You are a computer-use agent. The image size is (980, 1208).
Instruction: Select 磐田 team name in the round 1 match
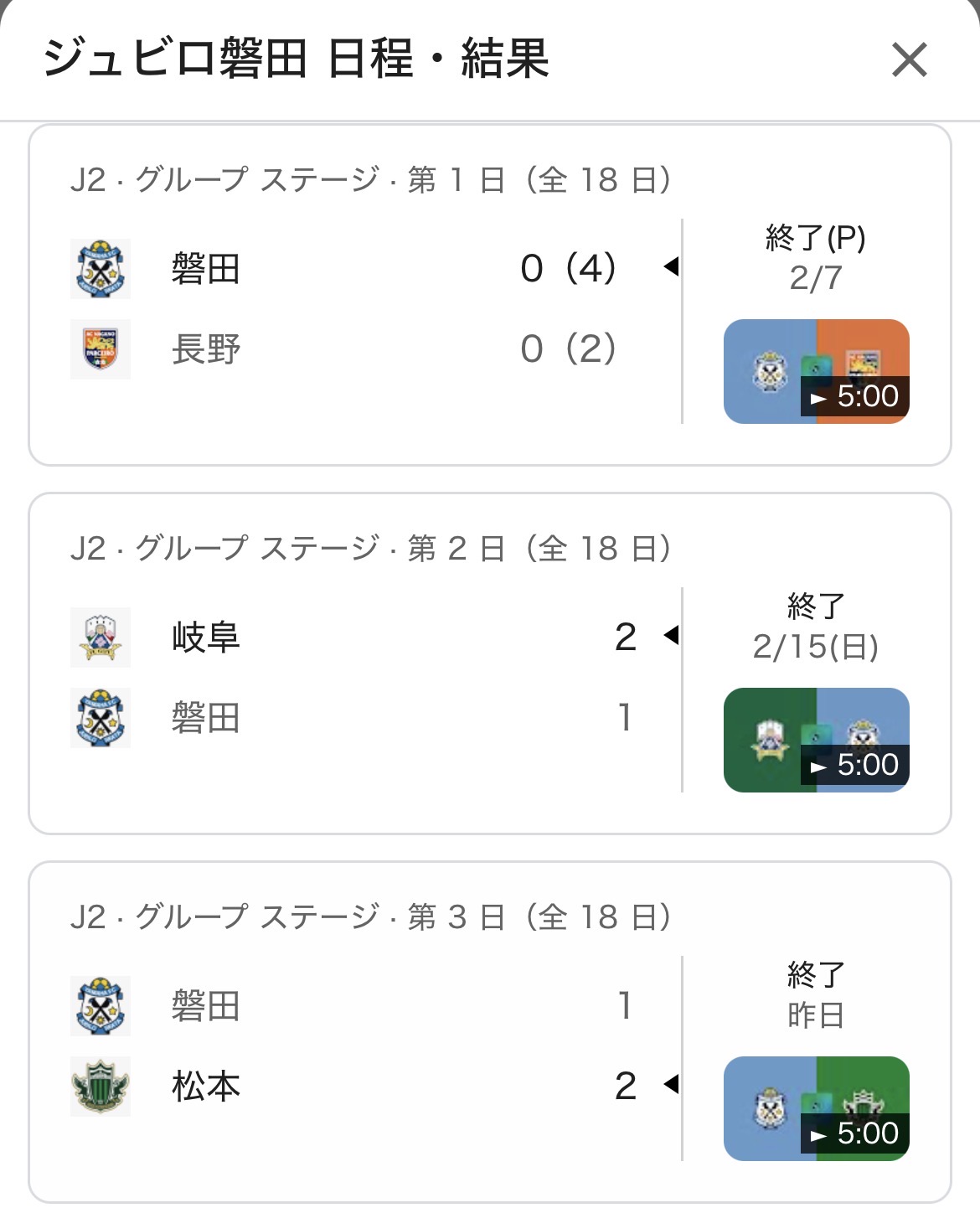(206, 269)
